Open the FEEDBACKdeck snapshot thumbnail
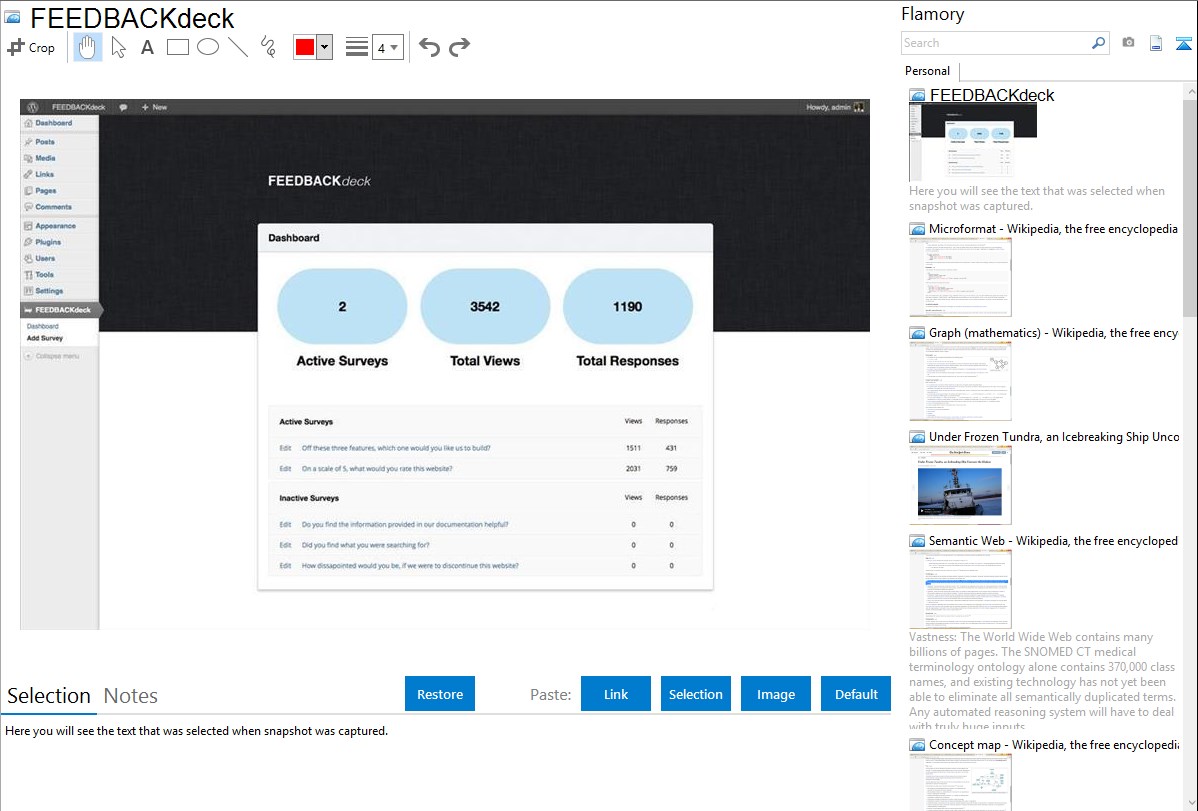This screenshot has width=1198, height=811. point(973,143)
